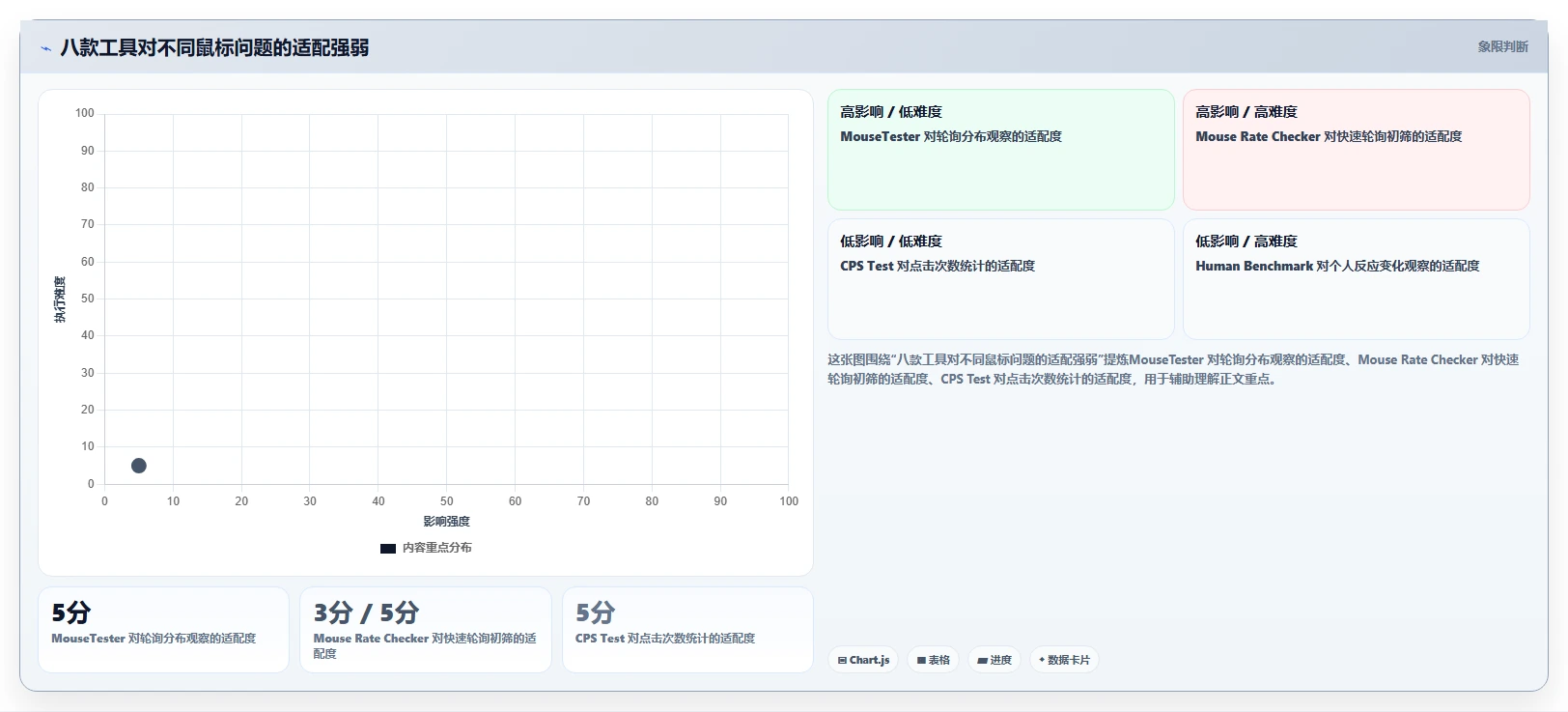Toggle the 内容重点分布 legend swatch
This screenshot has height=712, width=1568.
388,548
